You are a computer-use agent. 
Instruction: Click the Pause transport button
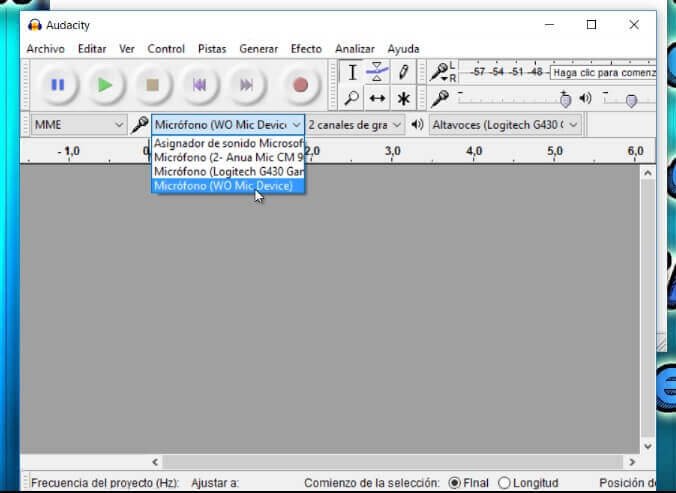[x=58, y=85]
